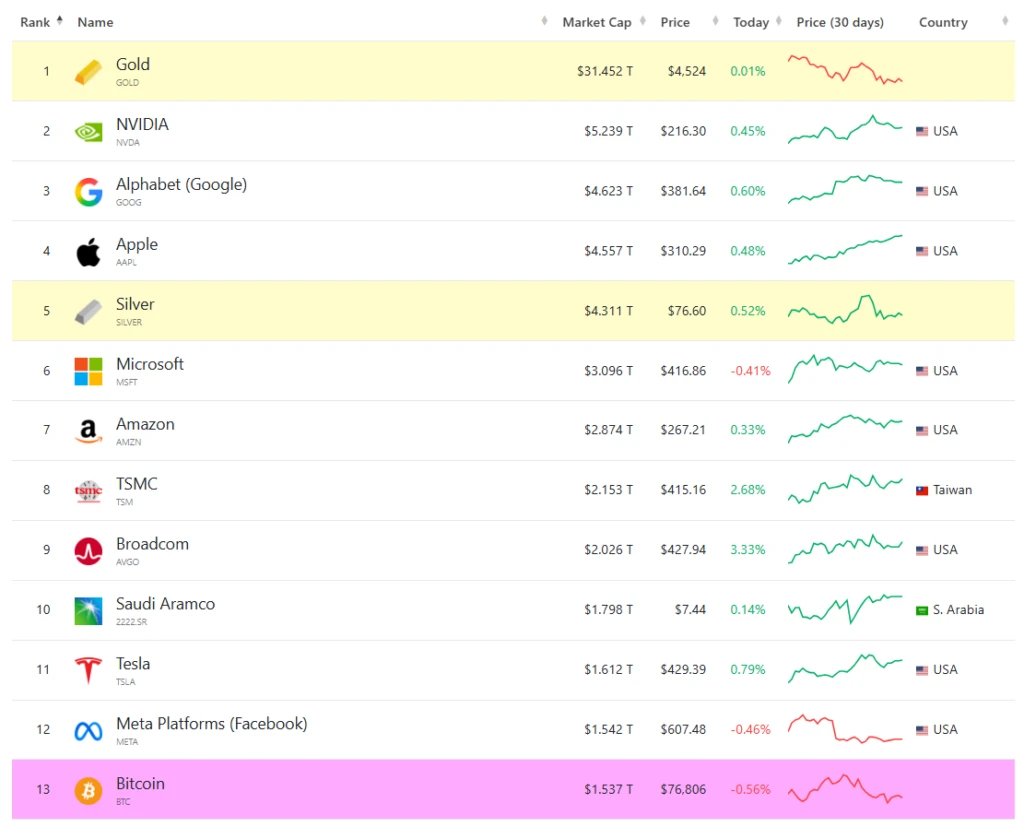Click the S. Arabia country label
1024x827 pixels.
pos(958,610)
